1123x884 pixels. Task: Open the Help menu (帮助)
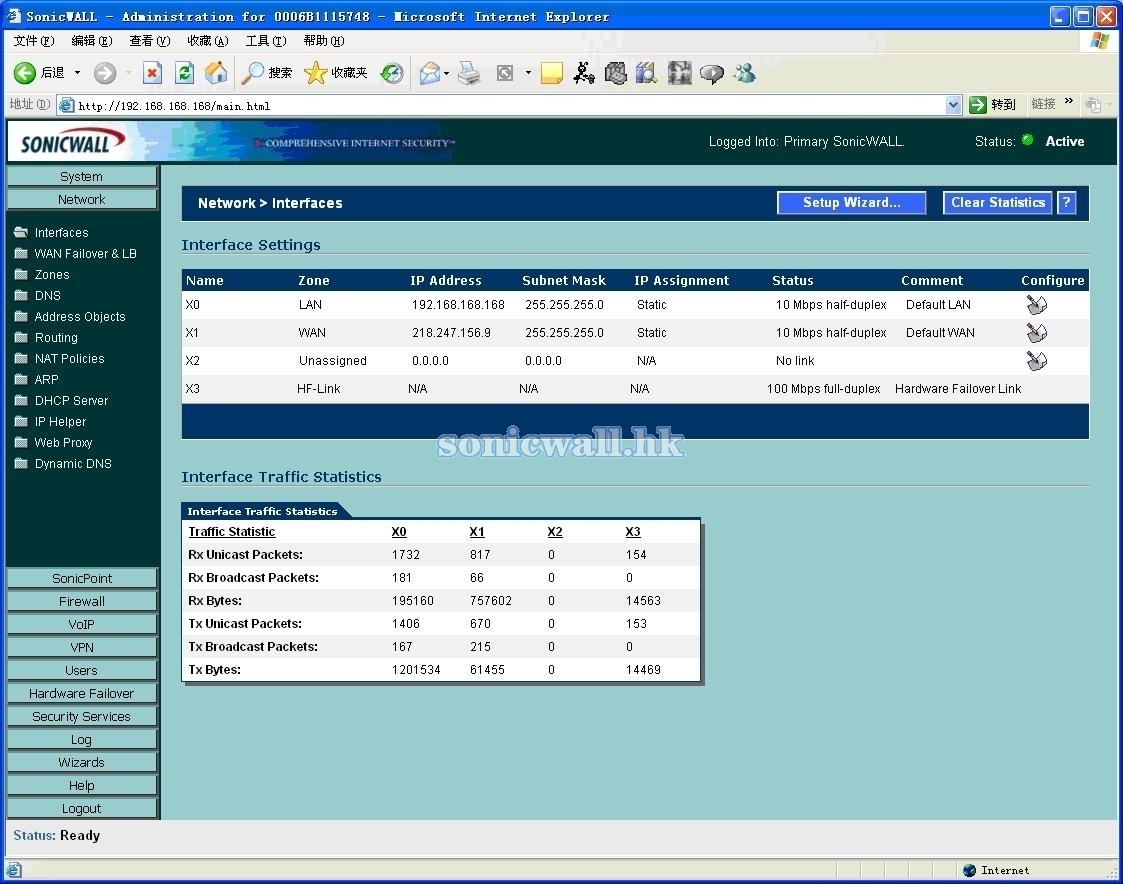click(324, 41)
